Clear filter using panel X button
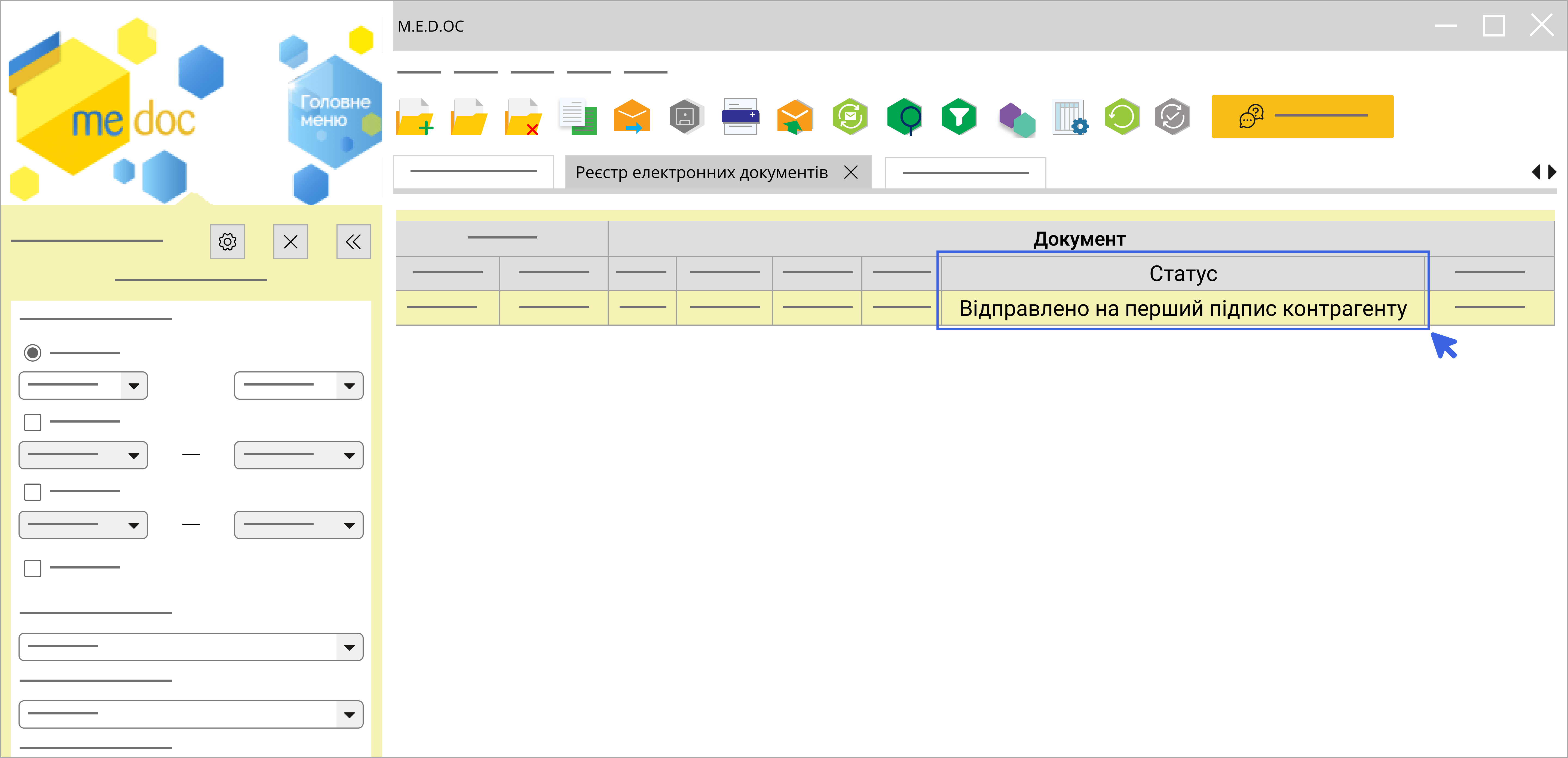This screenshot has height=758, width=1568. [x=290, y=242]
